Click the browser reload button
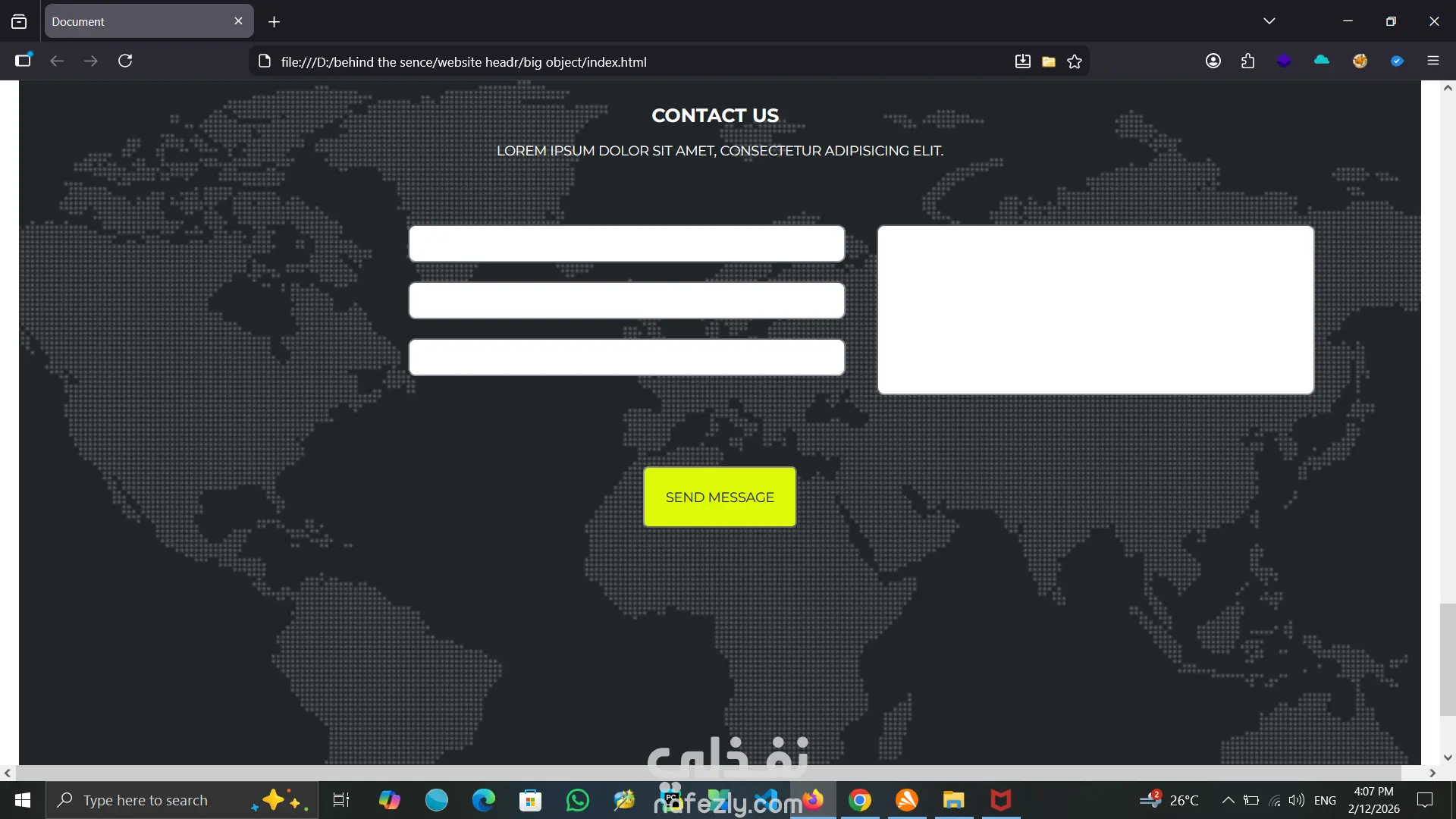 125,61
